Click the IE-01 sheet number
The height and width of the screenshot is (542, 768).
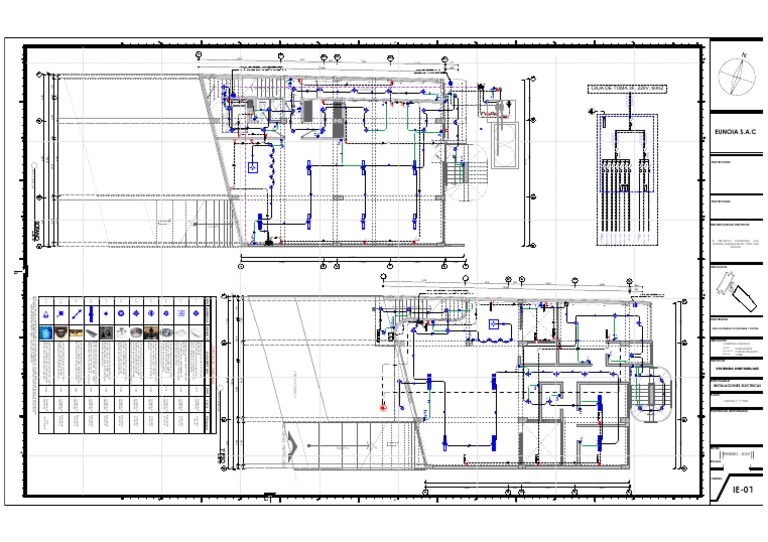pos(742,490)
